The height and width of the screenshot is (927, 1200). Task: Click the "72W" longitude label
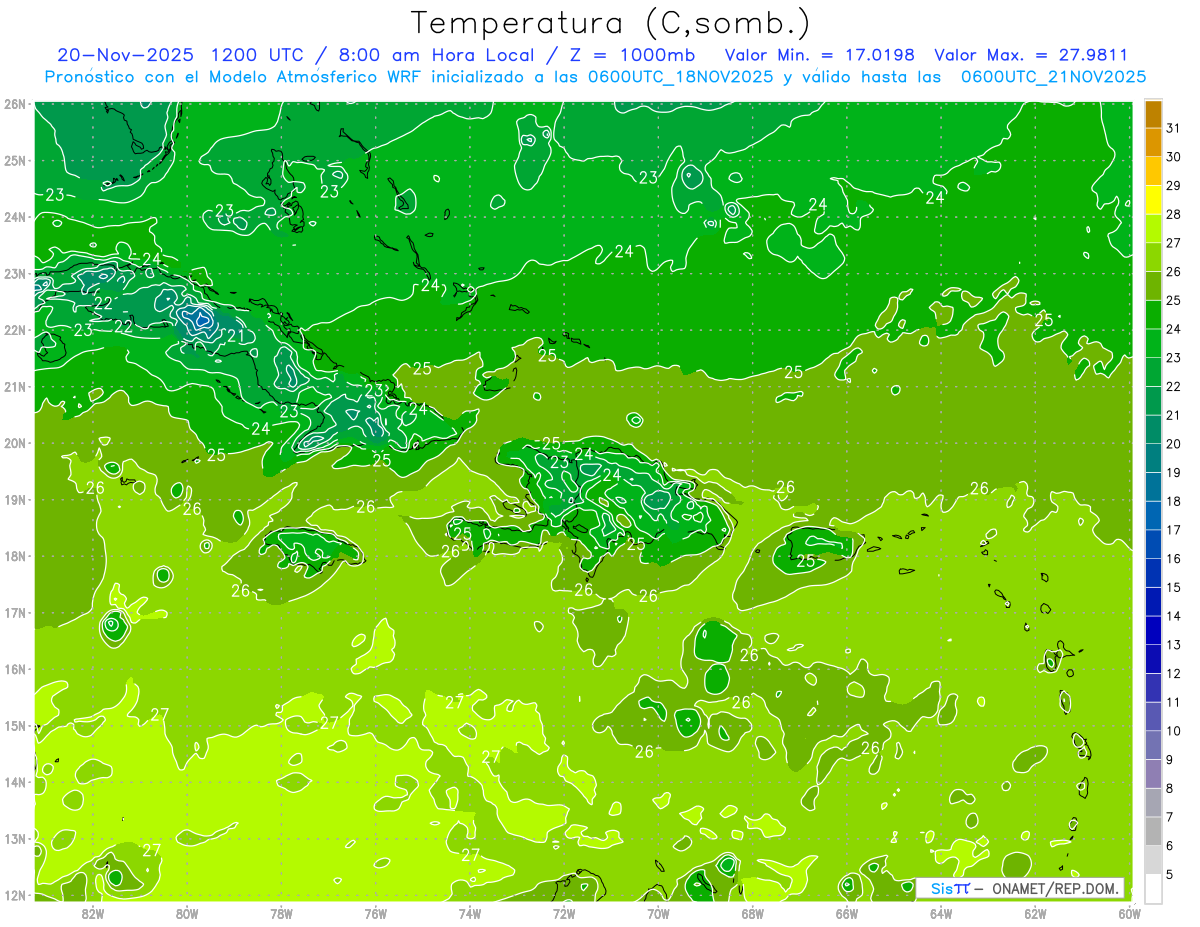point(564,912)
